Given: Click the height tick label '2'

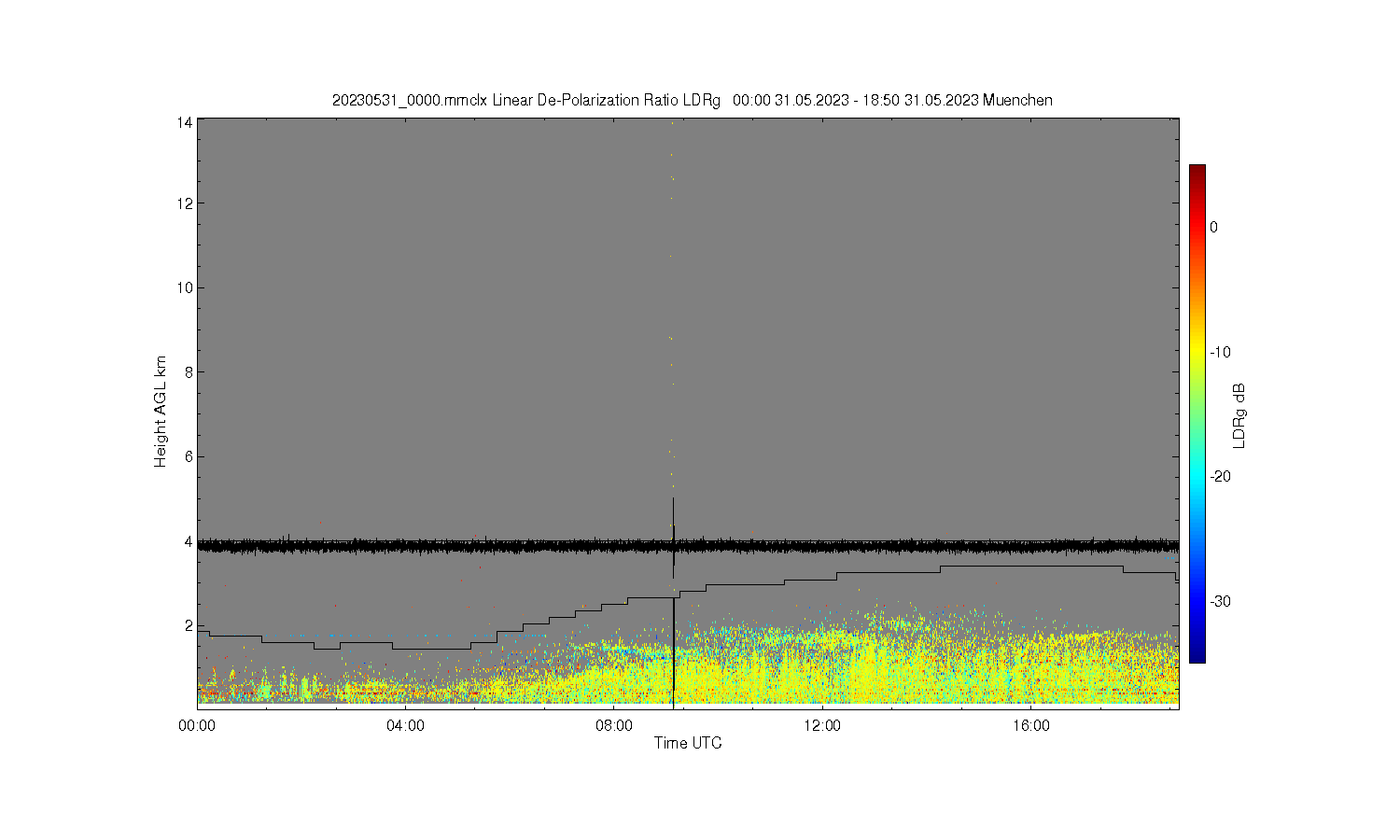Looking at the screenshot, I should click(189, 625).
